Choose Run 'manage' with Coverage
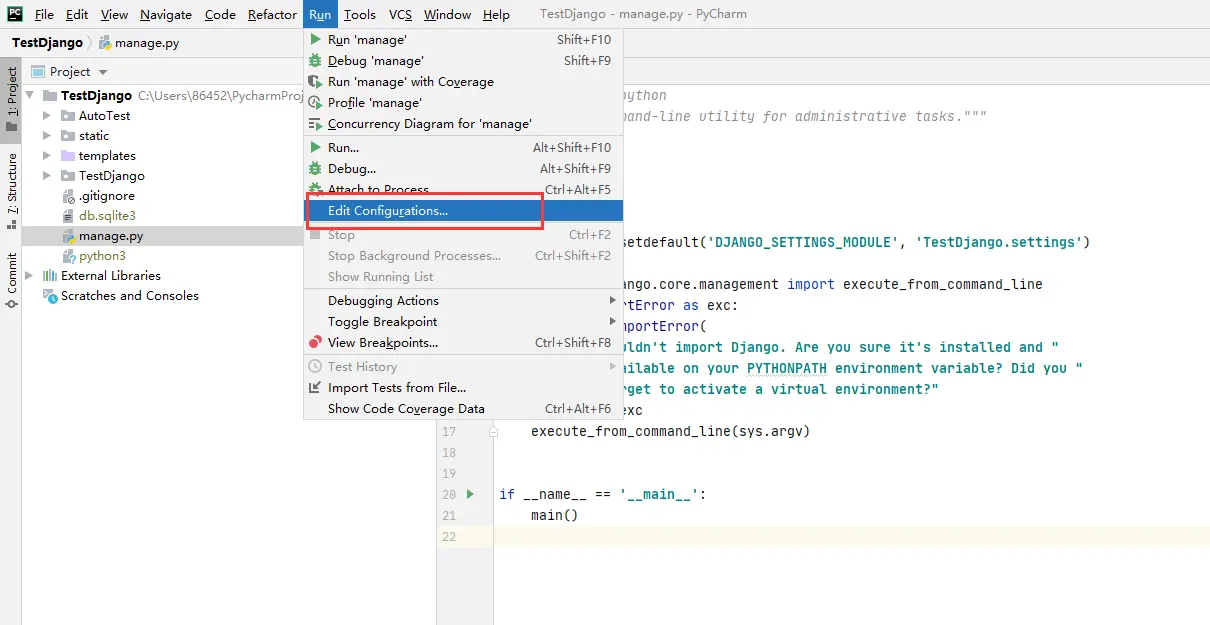This screenshot has height=625, width=1210. (x=463, y=81)
